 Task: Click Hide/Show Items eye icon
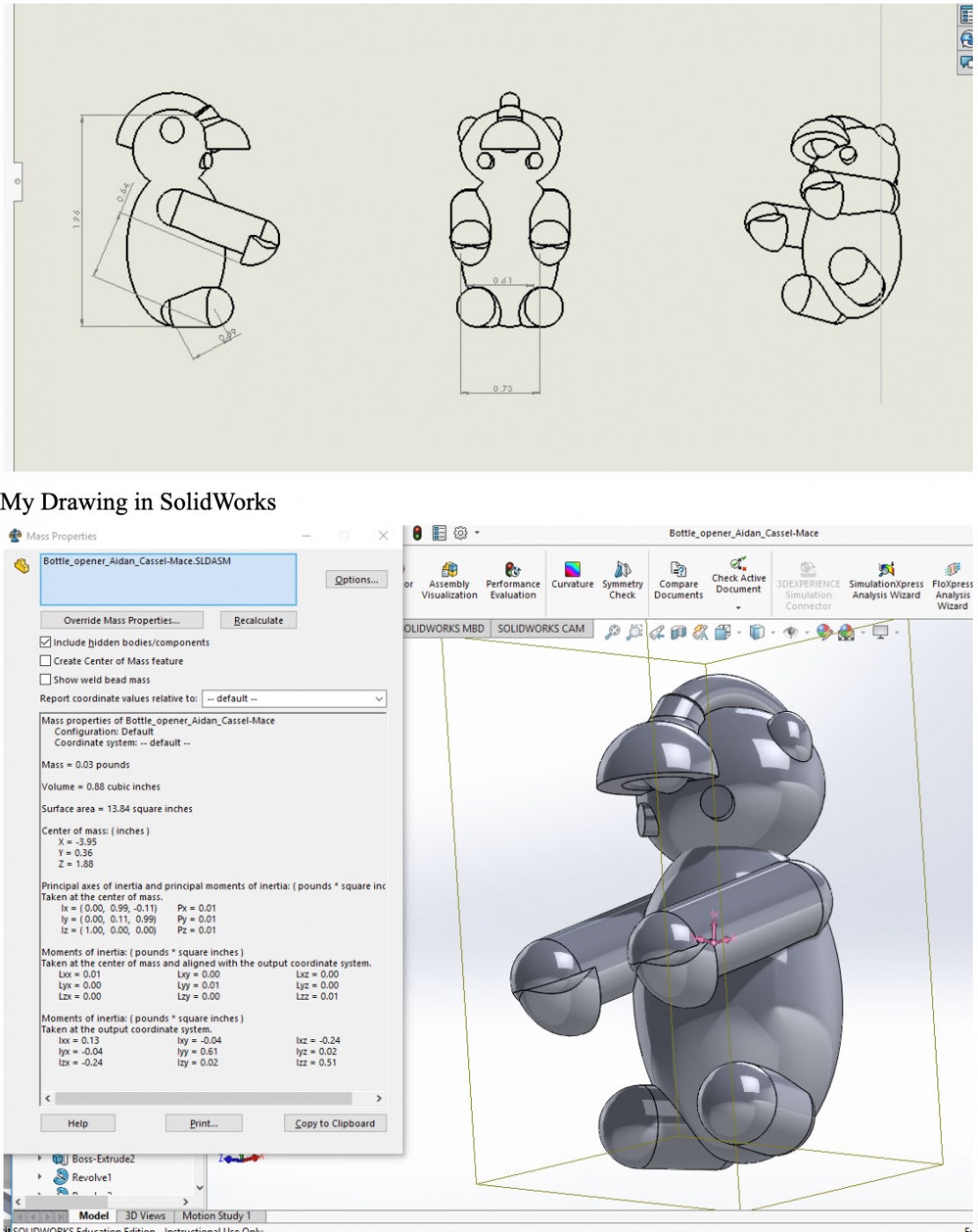tap(790, 632)
